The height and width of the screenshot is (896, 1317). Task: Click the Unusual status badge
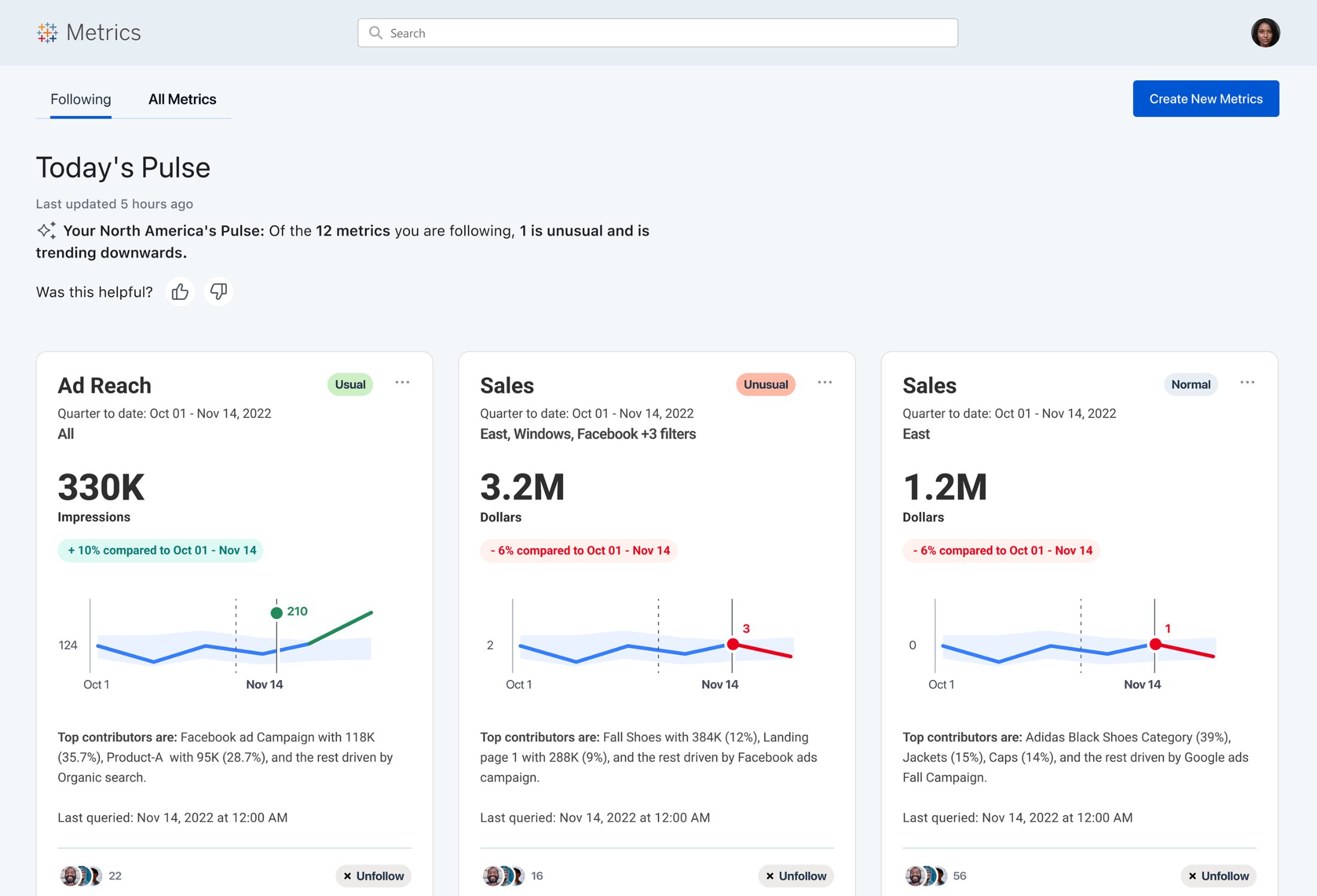(766, 384)
